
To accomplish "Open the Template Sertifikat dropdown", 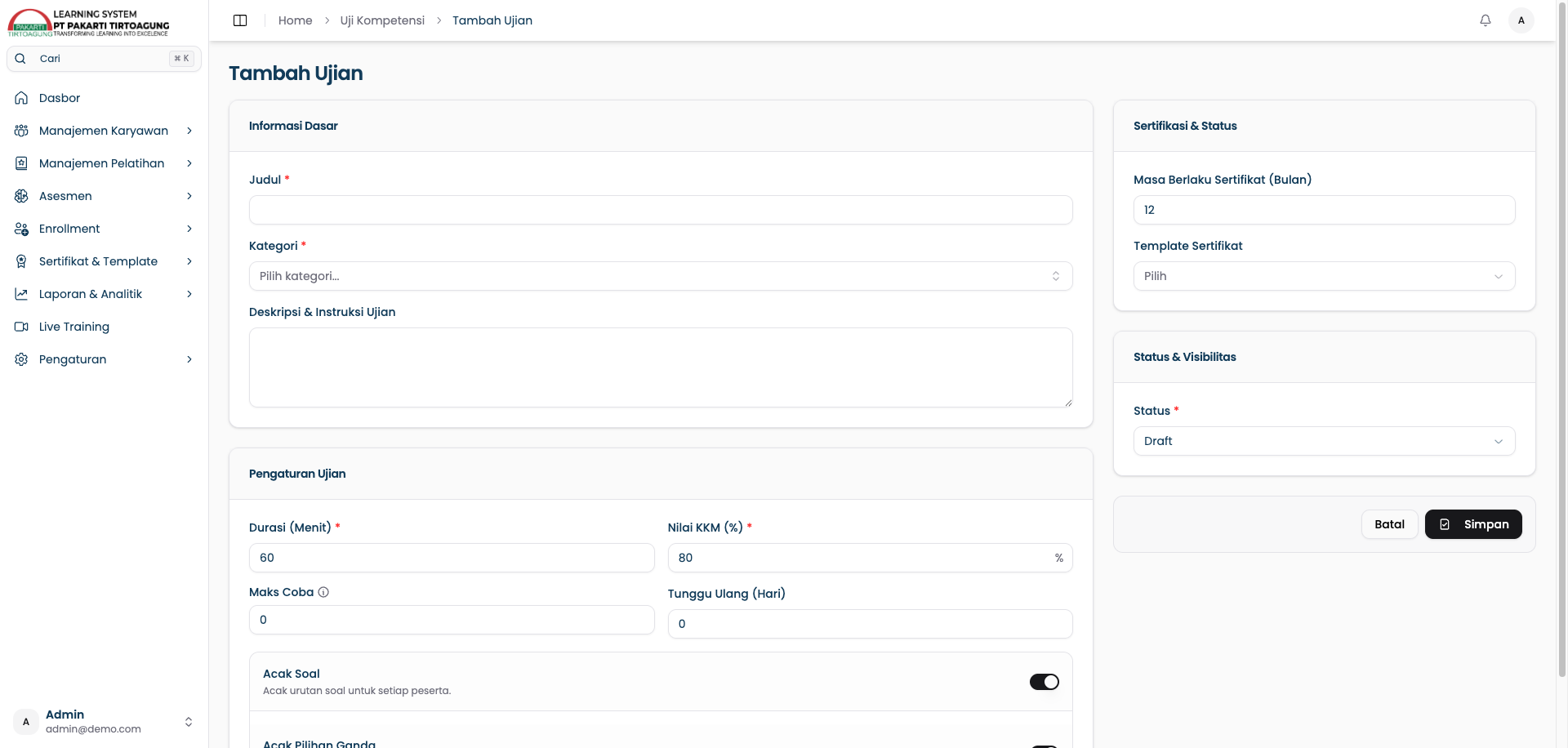I will click(1324, 276).
